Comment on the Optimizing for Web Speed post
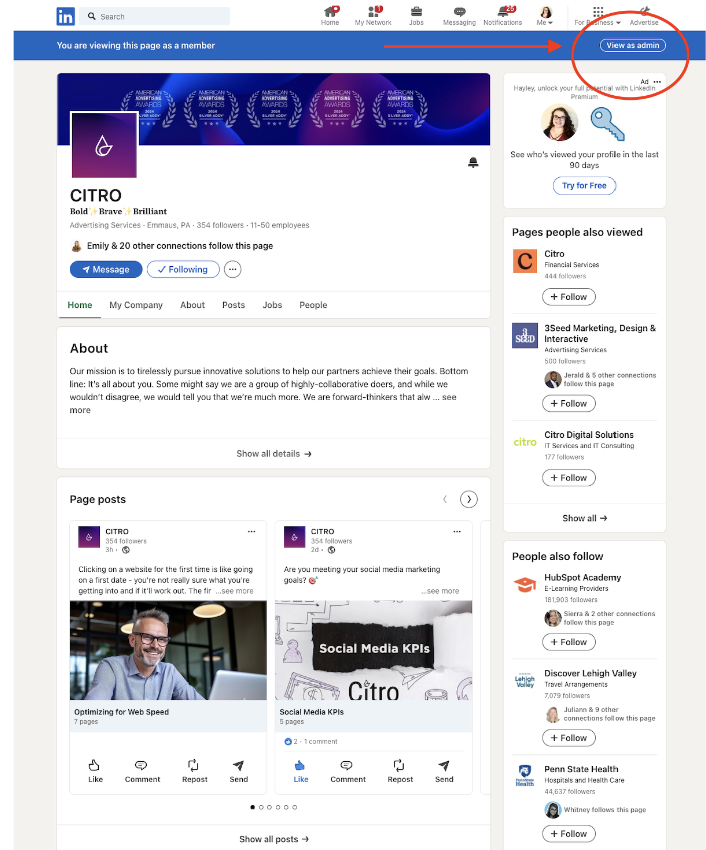 coord(142,771)
